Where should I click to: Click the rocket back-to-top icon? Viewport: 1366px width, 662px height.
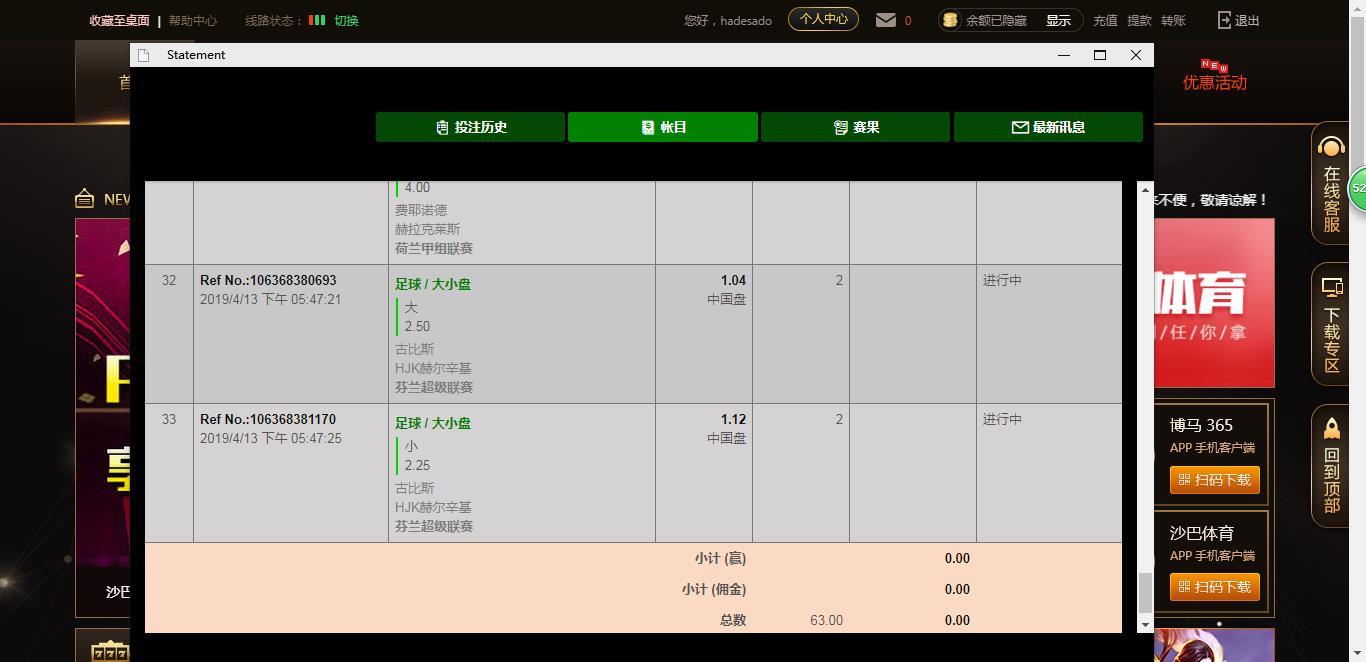[x=1331, y=429]
